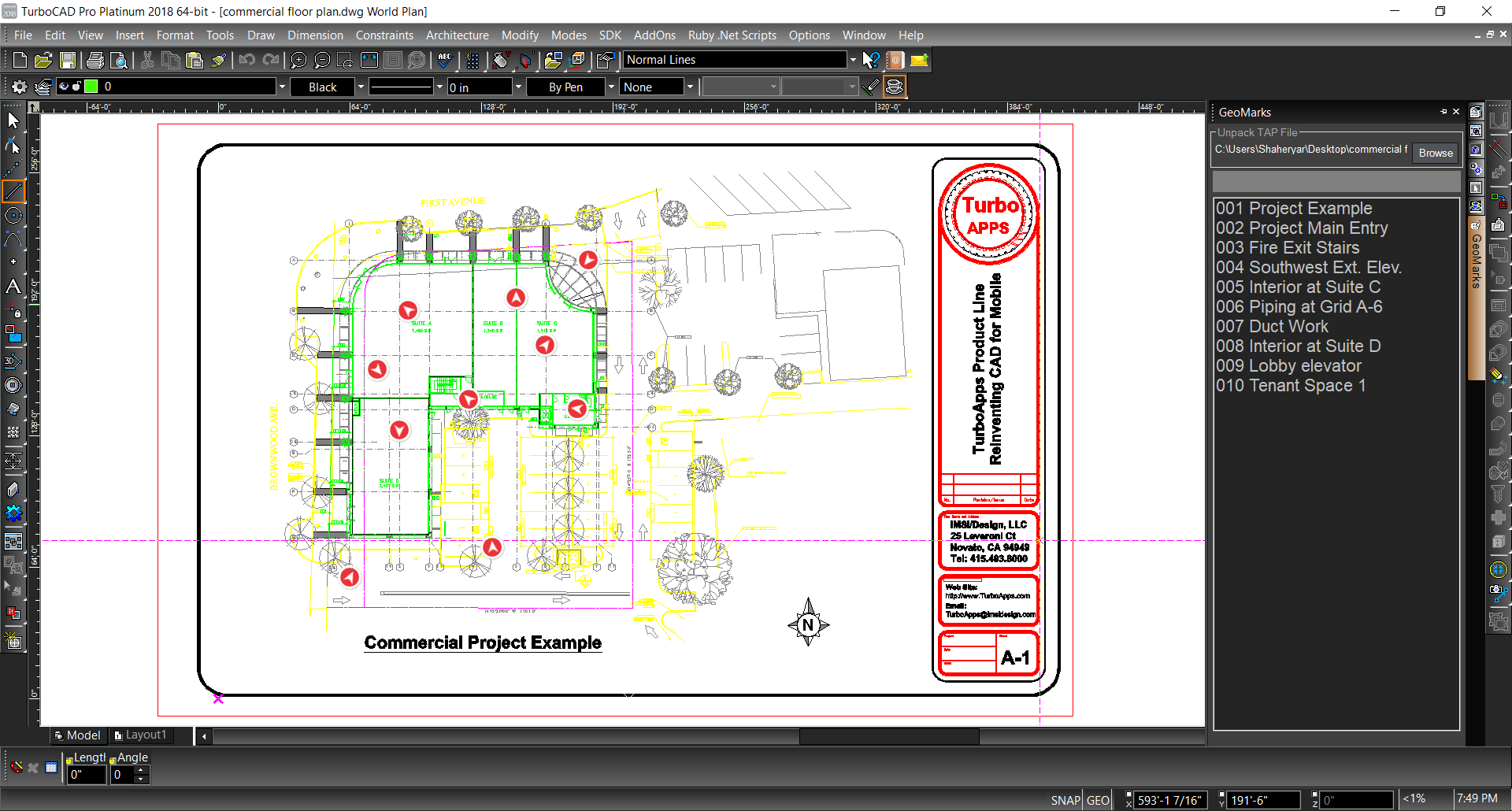The image size is (1512, 811).
Task: Open the Ruby .Net Scripts menu
Action: tap(732, 35)
